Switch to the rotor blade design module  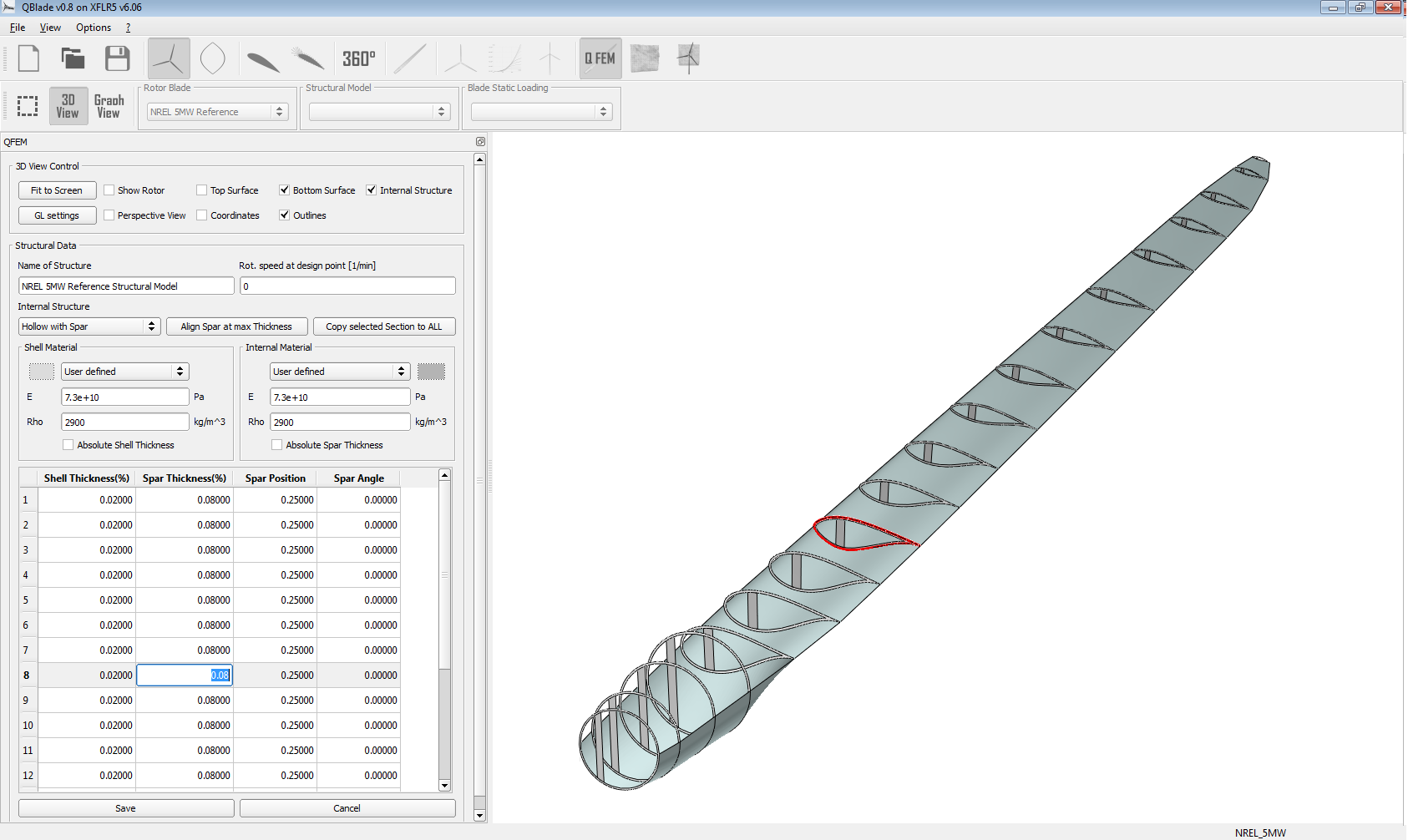[169, 58]
